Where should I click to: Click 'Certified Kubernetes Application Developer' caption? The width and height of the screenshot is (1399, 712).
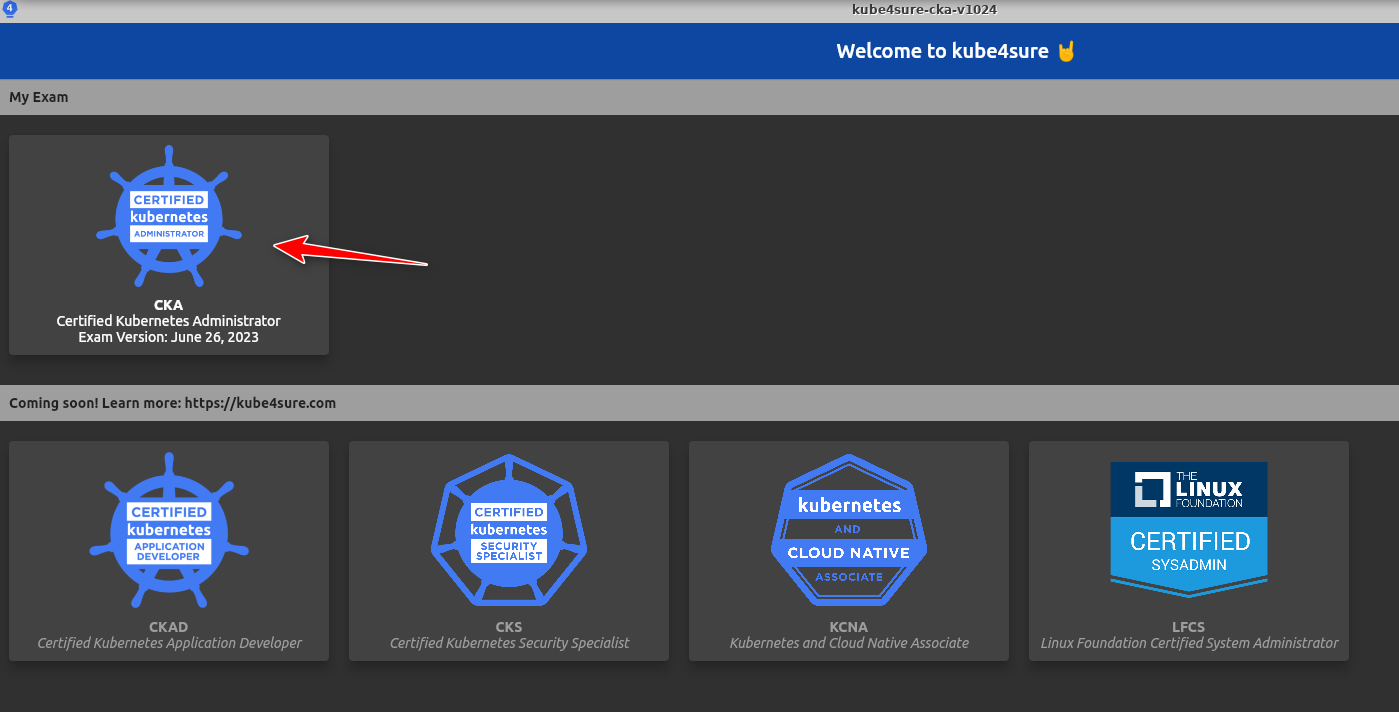(x=169, y=643)
